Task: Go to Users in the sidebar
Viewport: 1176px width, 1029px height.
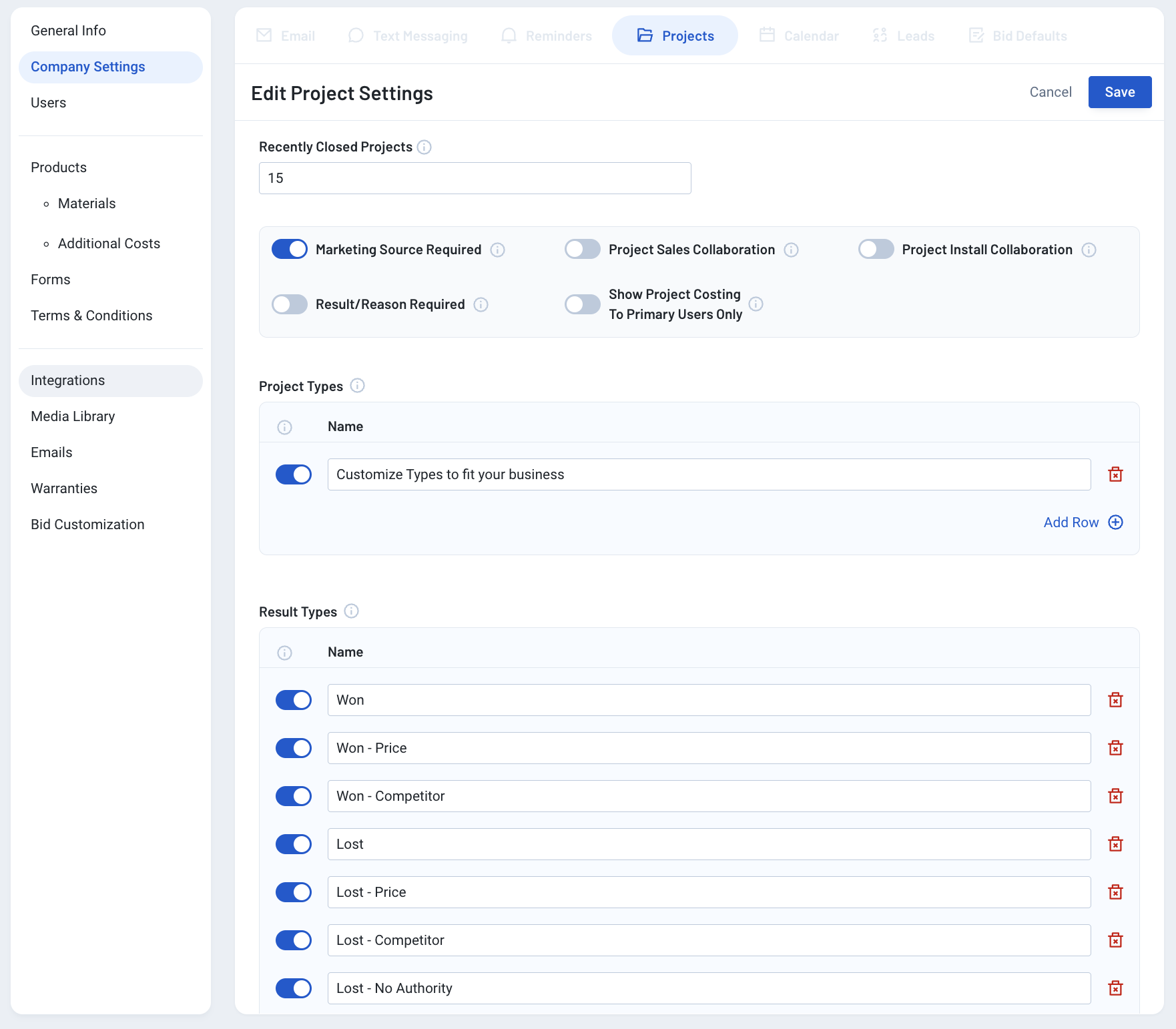Action: [48, 103]
